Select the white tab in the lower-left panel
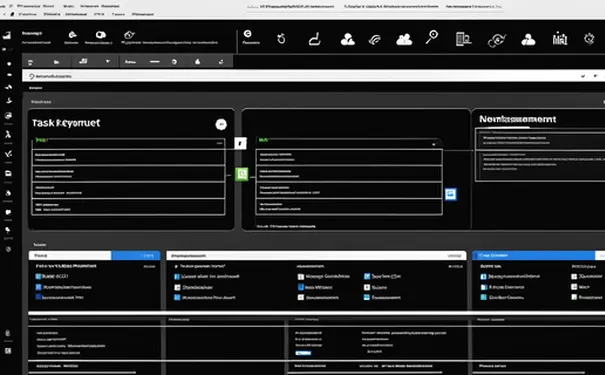 tap(70, 255)
